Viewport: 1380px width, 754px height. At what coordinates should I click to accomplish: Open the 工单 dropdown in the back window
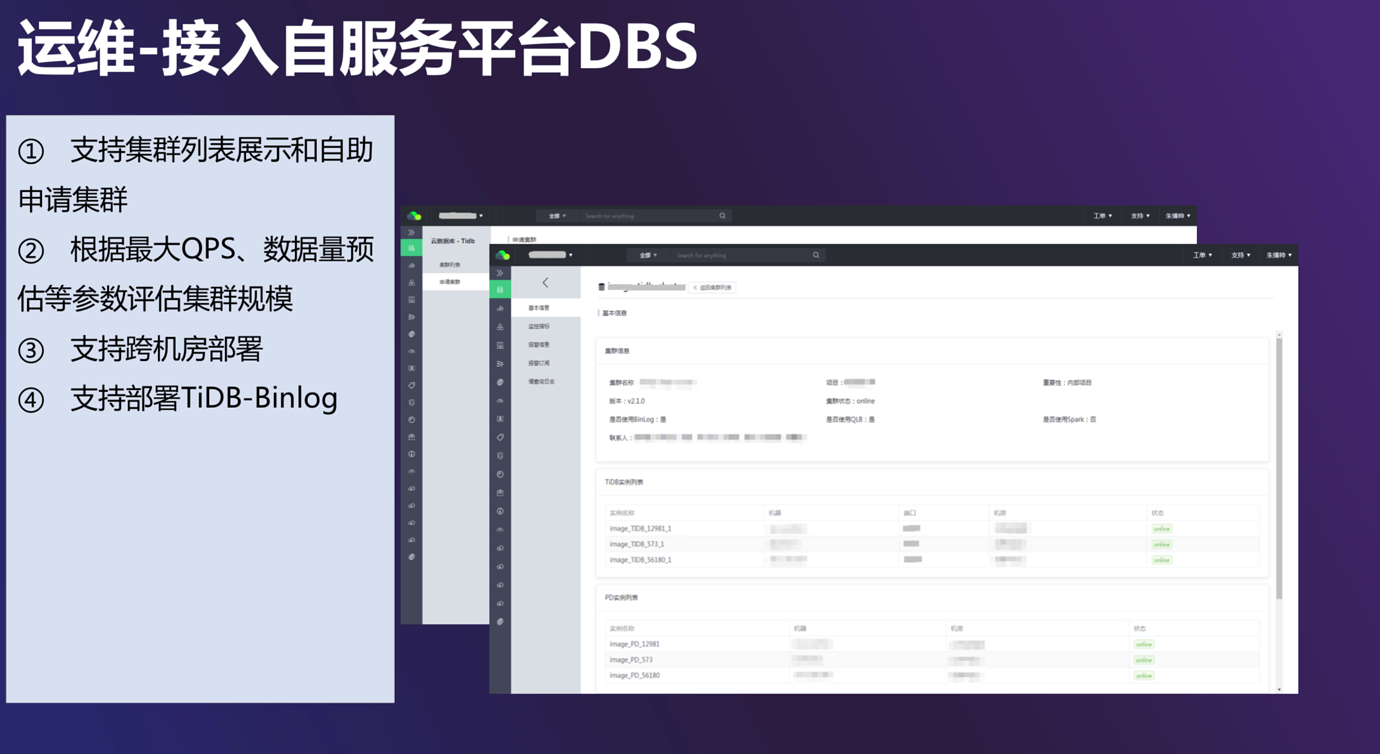tap(1102, 216)
